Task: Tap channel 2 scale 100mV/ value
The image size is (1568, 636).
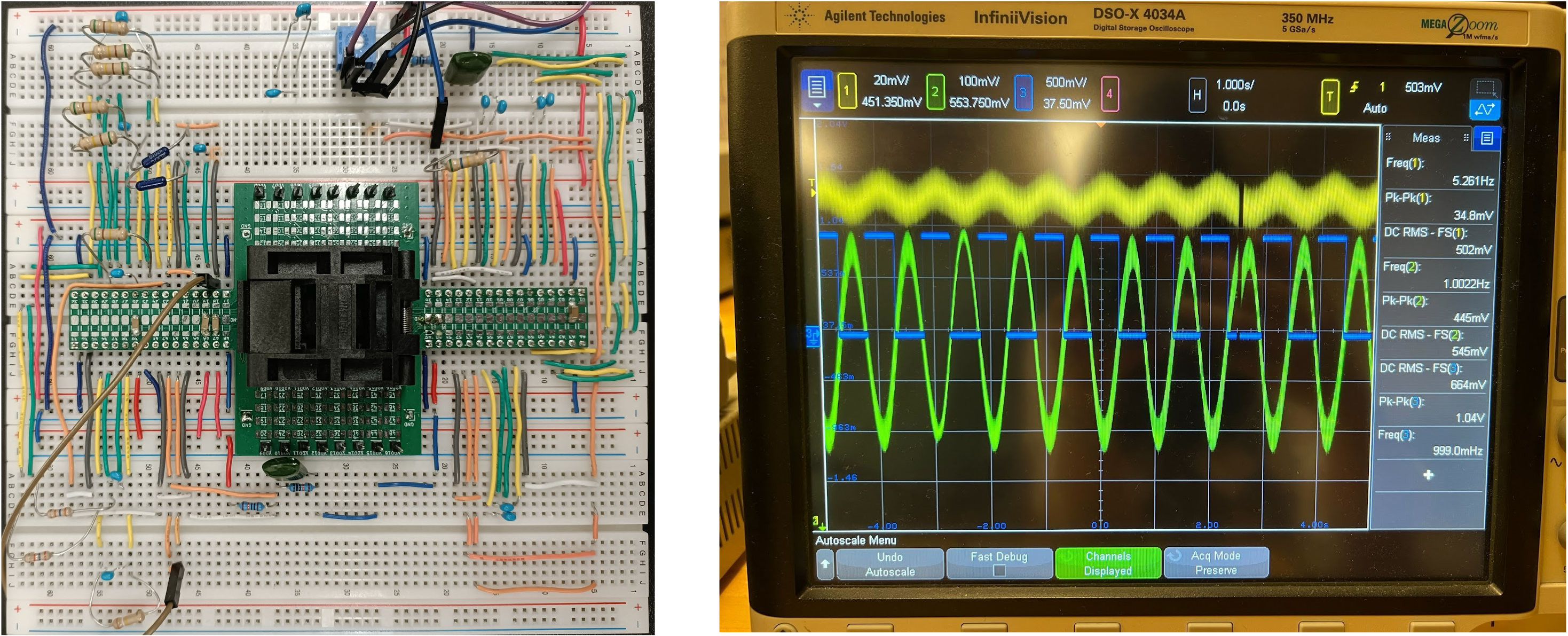Action: coord(979,81)
